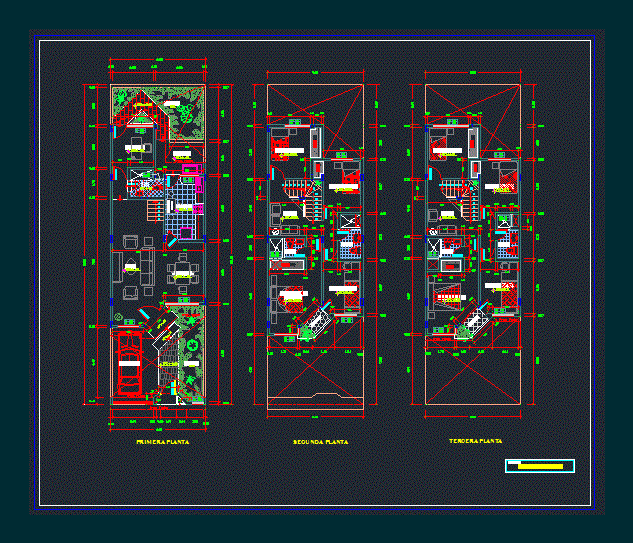Select the living room sofa set
633x543 pixels.
pyautogui.click(x=132, y=266)
